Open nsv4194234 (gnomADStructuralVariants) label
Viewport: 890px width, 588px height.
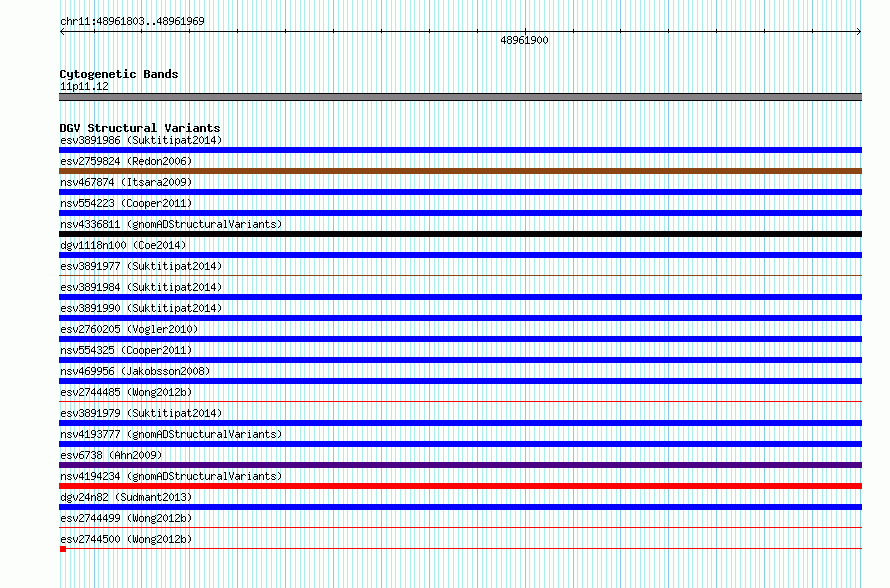tap(171, 476)
